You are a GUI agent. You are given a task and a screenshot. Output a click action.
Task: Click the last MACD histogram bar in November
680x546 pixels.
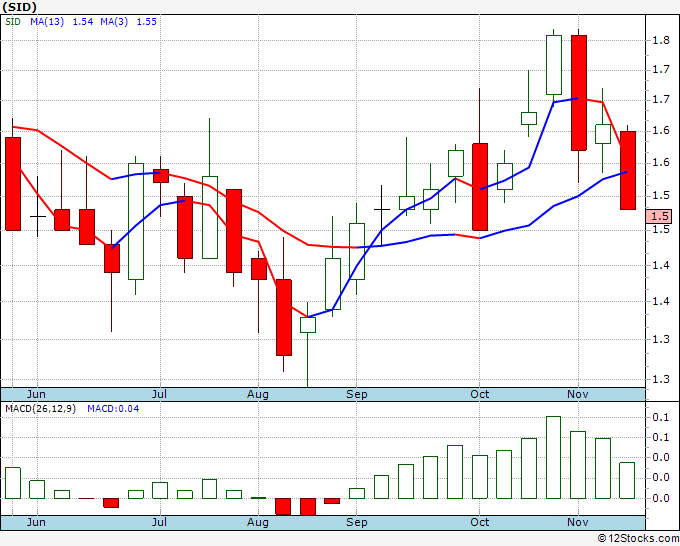pyautogui.click(x=628, y=481)
